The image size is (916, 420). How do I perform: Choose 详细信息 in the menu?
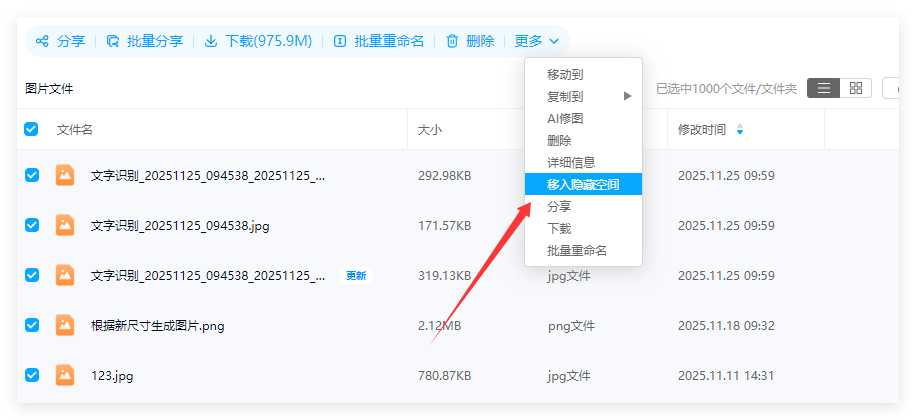pyautogui.click(x=571, y=163)
